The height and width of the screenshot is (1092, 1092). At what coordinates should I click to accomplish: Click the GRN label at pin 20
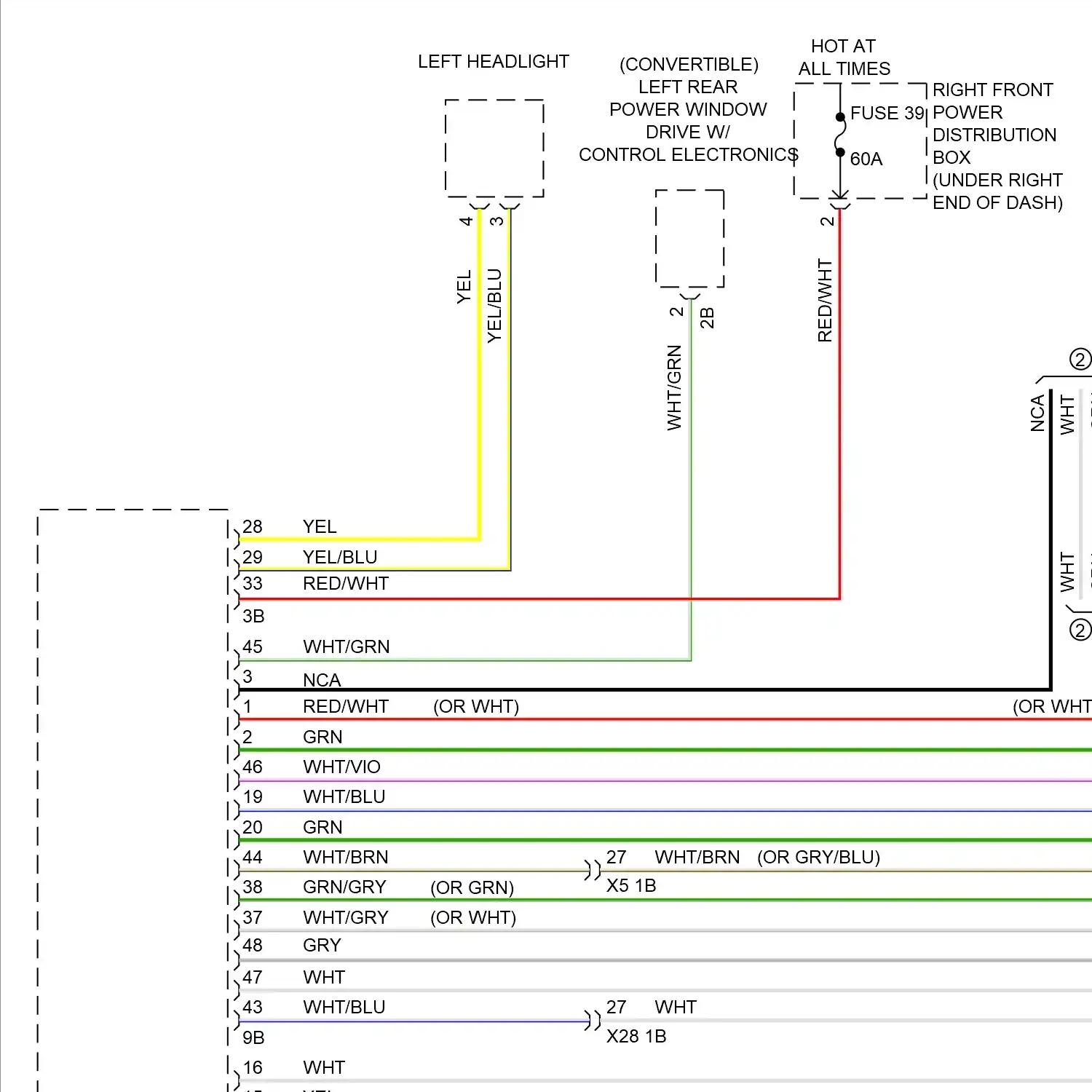tap(323, 827)
